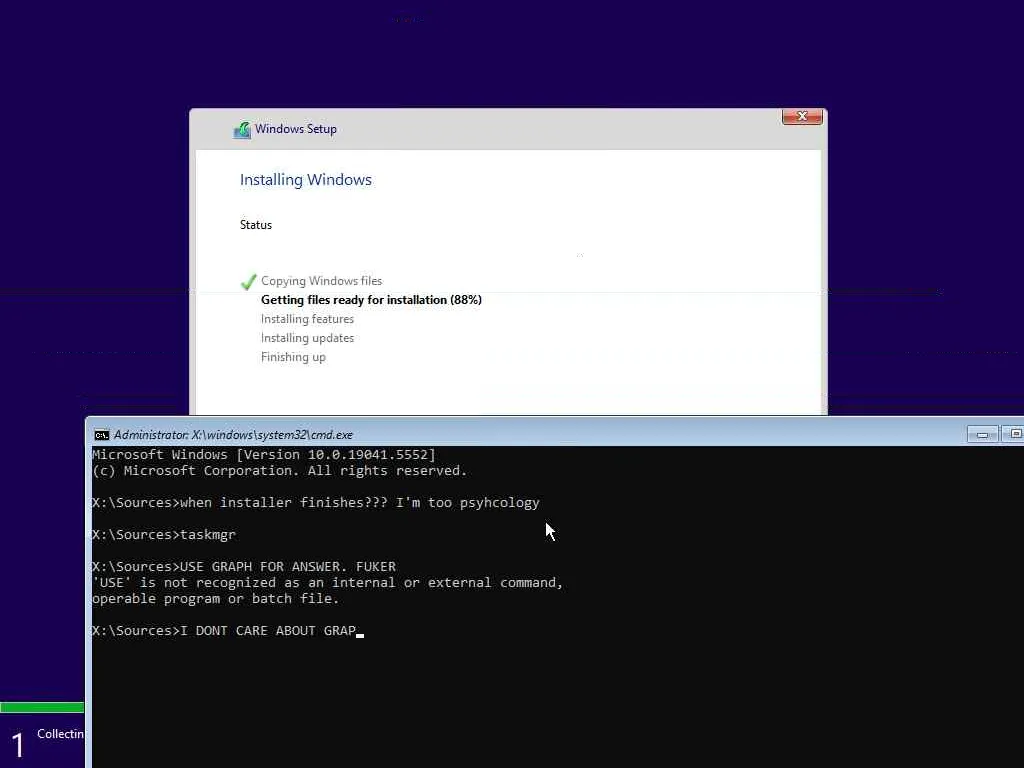Click the 'operable program or batch file.' line

click(x=216, y=599)
